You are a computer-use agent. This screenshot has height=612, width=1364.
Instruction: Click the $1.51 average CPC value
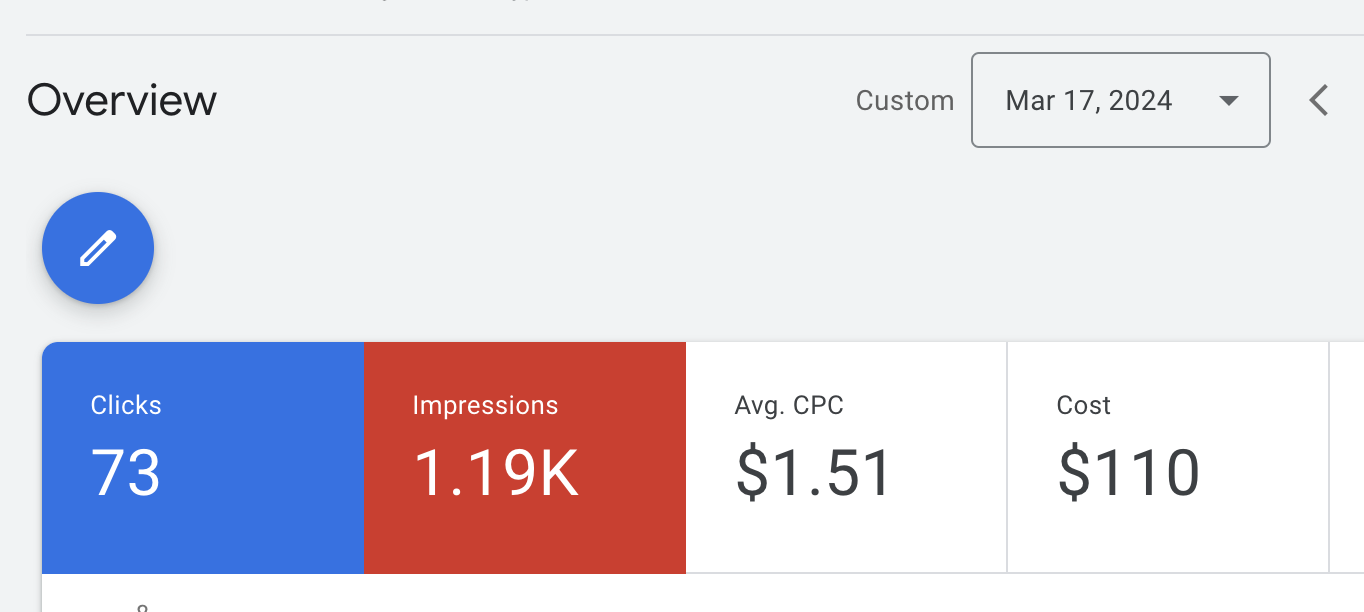(x=813, y=472)
